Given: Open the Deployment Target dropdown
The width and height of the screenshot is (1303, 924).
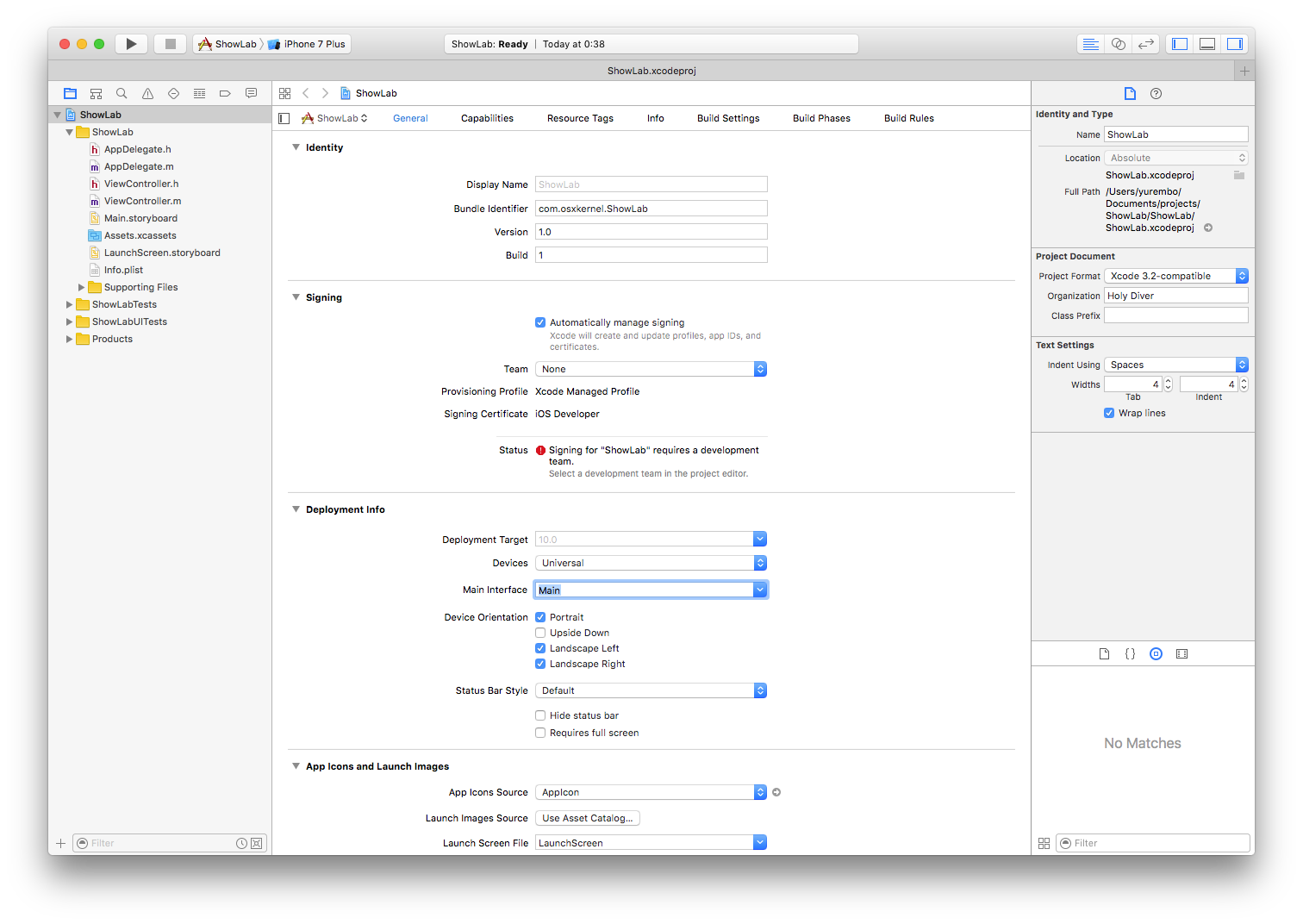Looking at the screenshot, I should (760, 540).
